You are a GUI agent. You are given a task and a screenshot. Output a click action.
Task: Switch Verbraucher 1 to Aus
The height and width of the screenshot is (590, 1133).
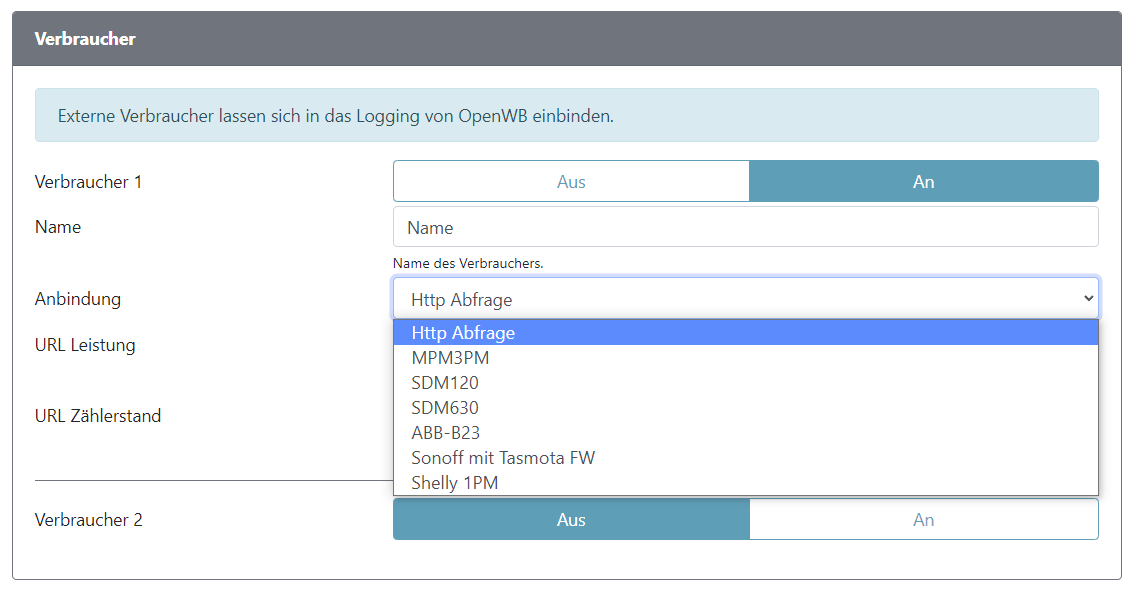coord(571,182)
